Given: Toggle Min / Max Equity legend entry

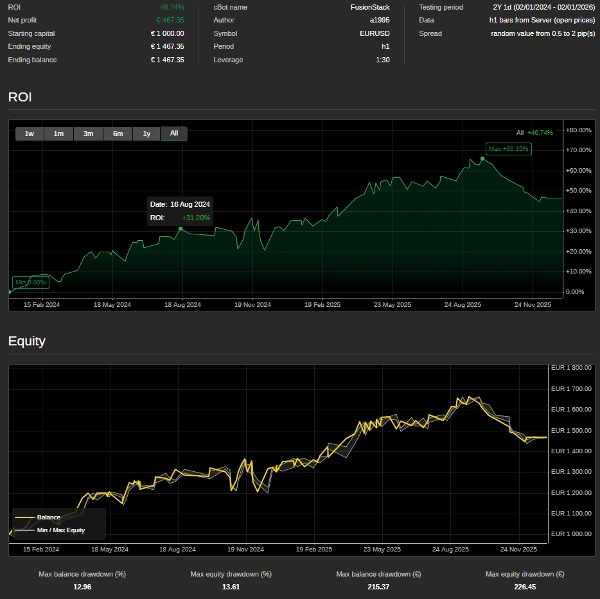Looking at the screenshot, I should [61, 529].
